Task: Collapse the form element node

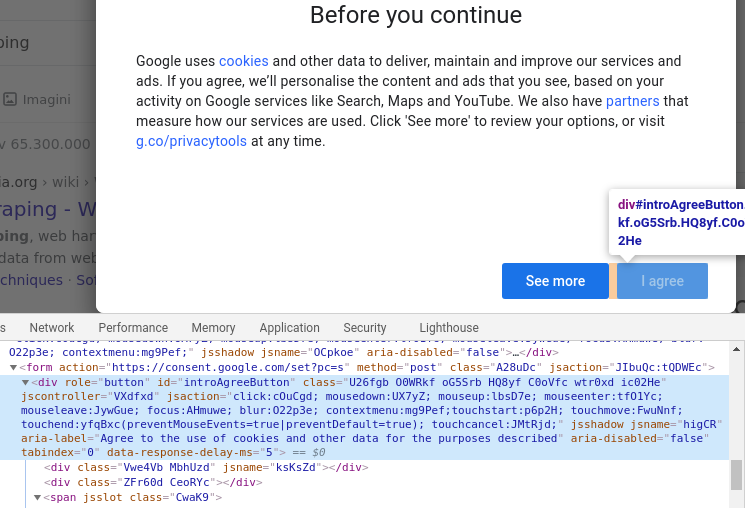Action: [13, 367]
